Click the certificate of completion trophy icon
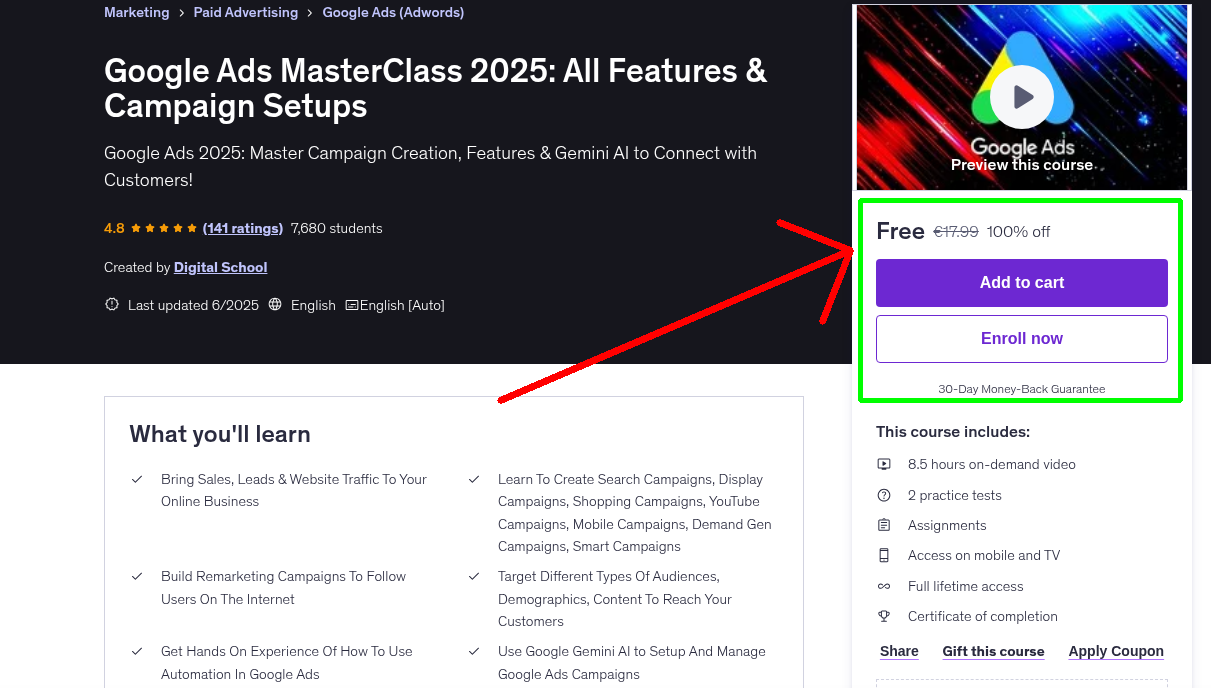 (x=884, y=616)
